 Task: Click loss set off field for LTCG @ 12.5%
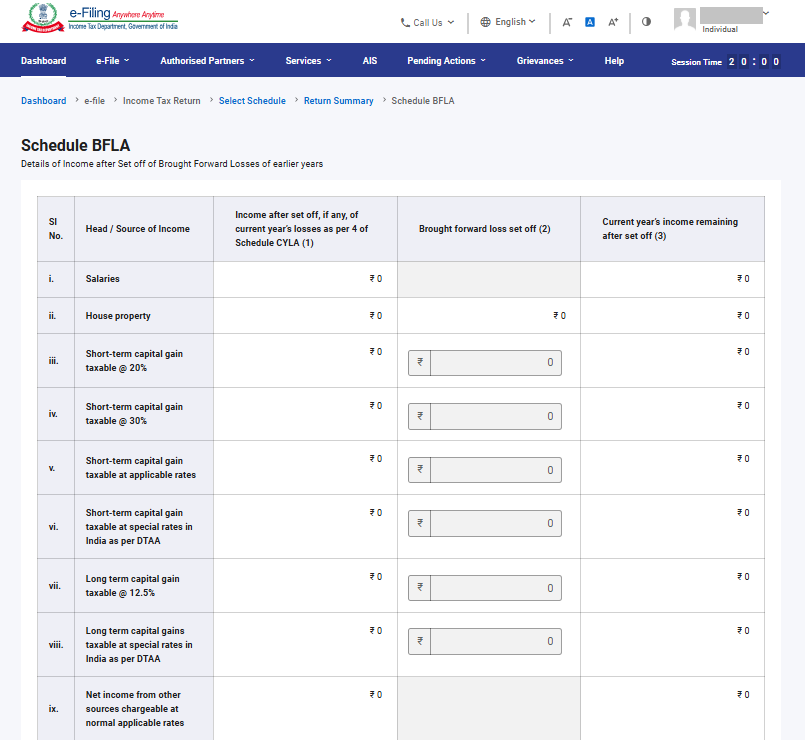[x=485, y=588]
